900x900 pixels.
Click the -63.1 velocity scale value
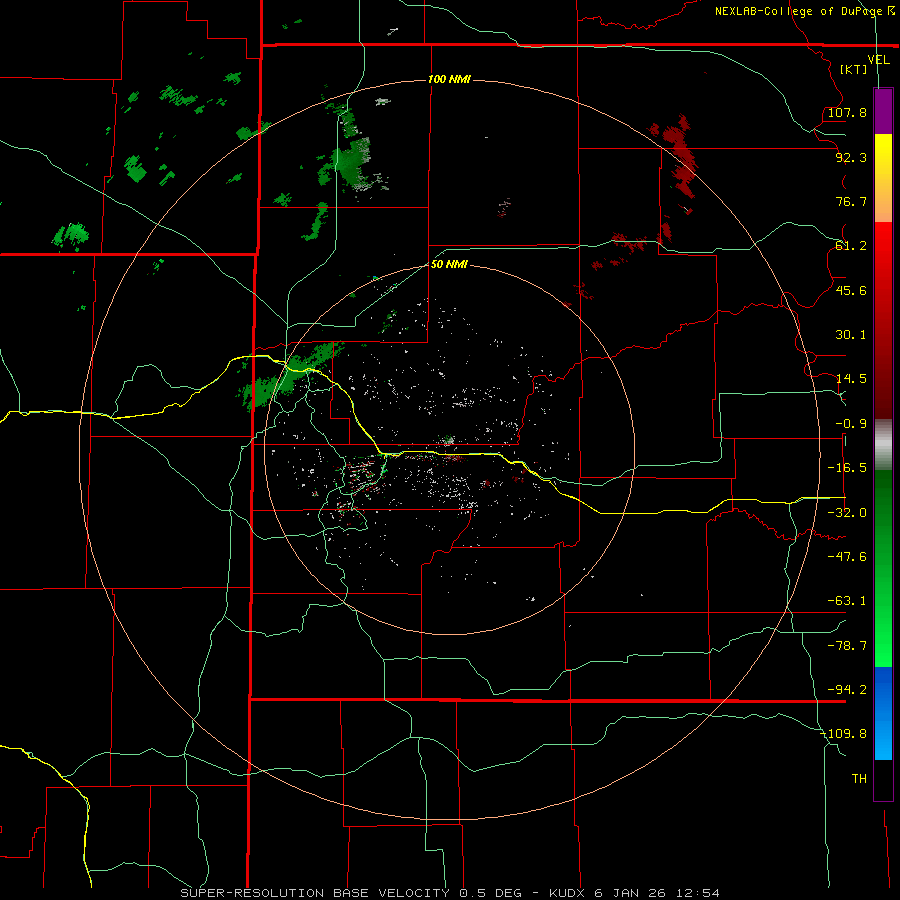847,601
